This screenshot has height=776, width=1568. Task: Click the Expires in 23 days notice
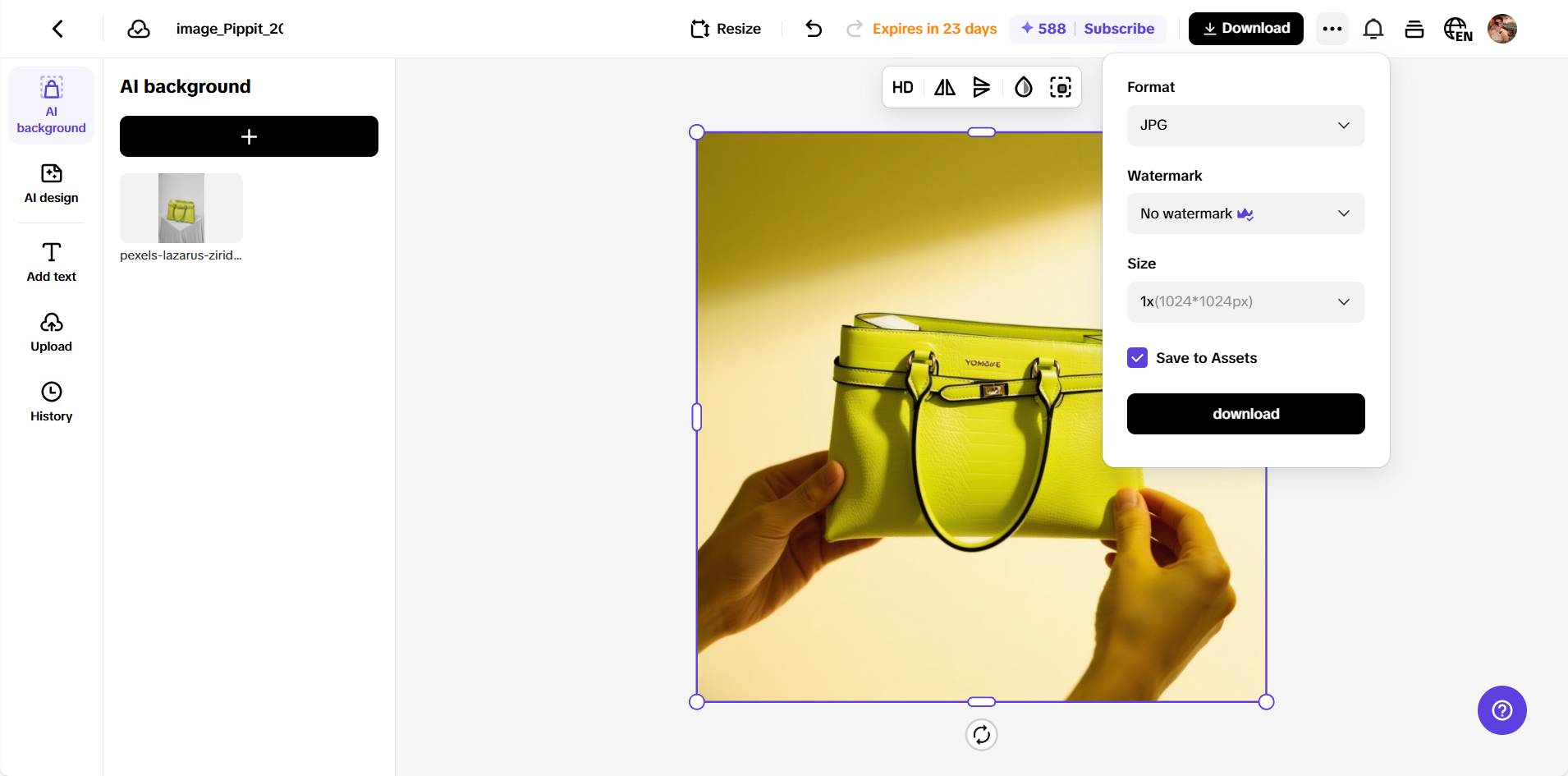(934, 29)
